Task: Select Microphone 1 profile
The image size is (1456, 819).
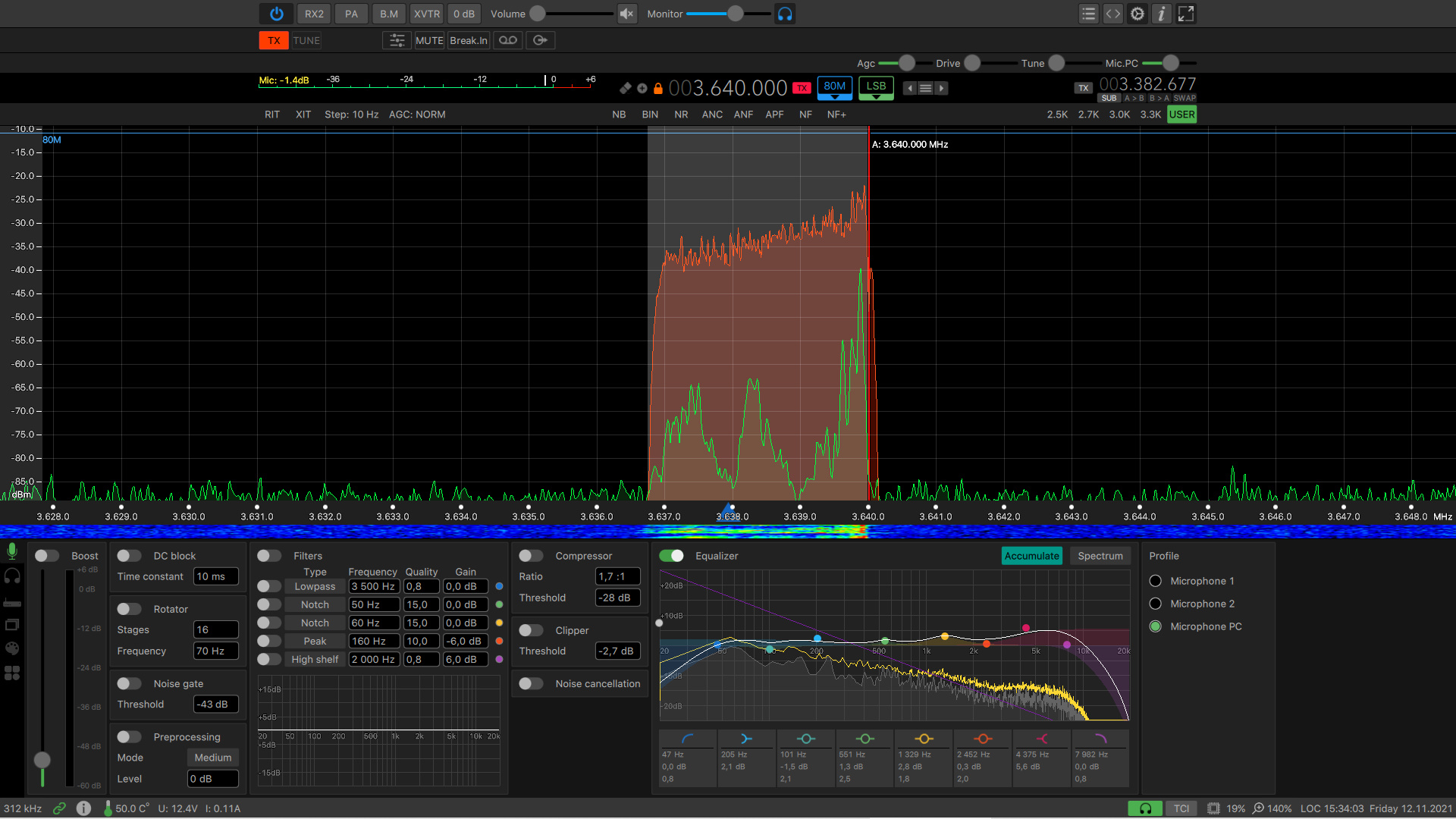Action: click(x=1156, y=581)
